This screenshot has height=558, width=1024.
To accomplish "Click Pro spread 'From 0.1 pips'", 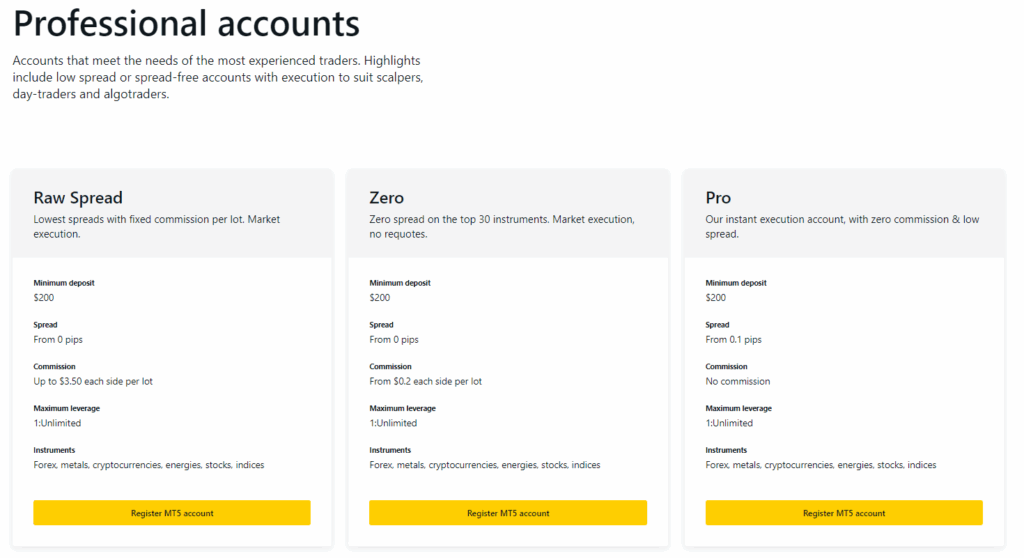I will click(733, 339).
